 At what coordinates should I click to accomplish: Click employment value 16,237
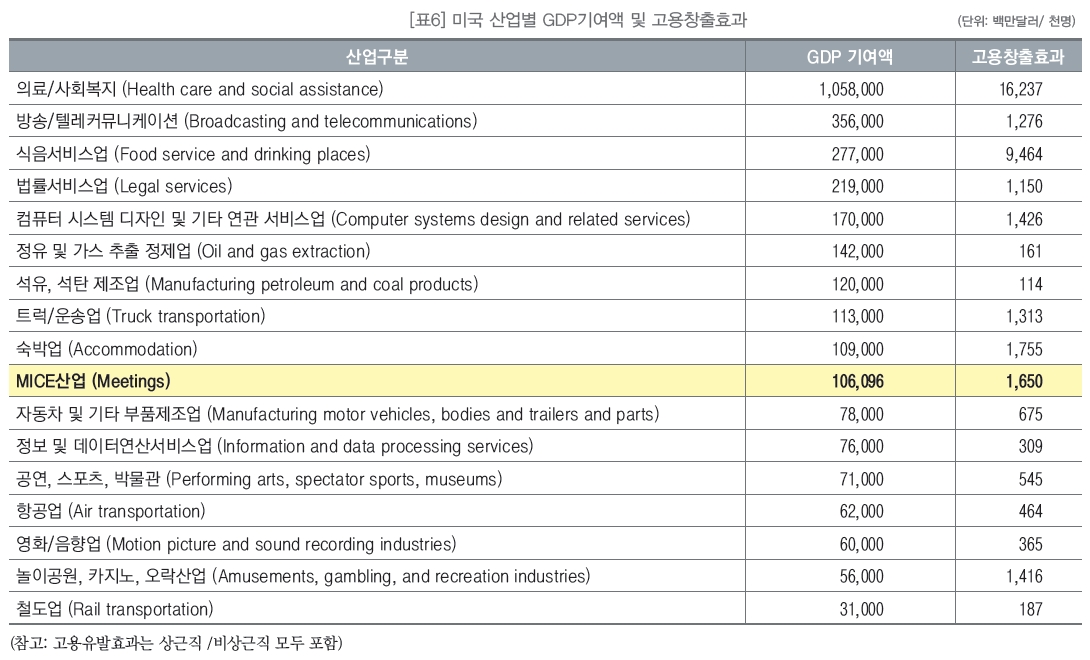1021,89
